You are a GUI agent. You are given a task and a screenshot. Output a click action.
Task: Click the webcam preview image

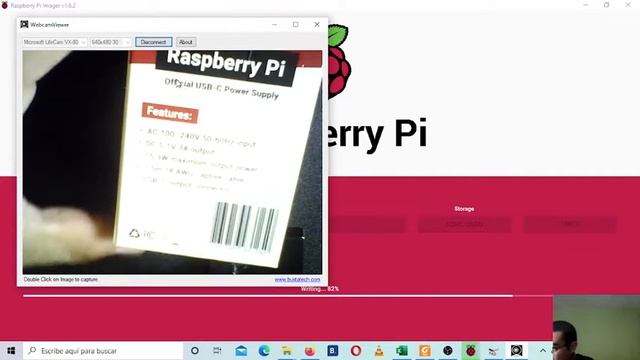pos(172,162)
